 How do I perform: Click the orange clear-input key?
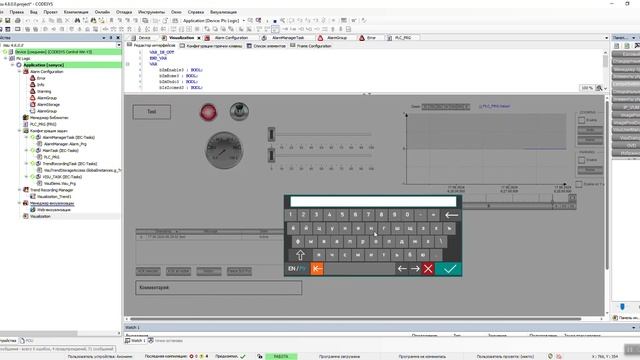click(317, 269)
